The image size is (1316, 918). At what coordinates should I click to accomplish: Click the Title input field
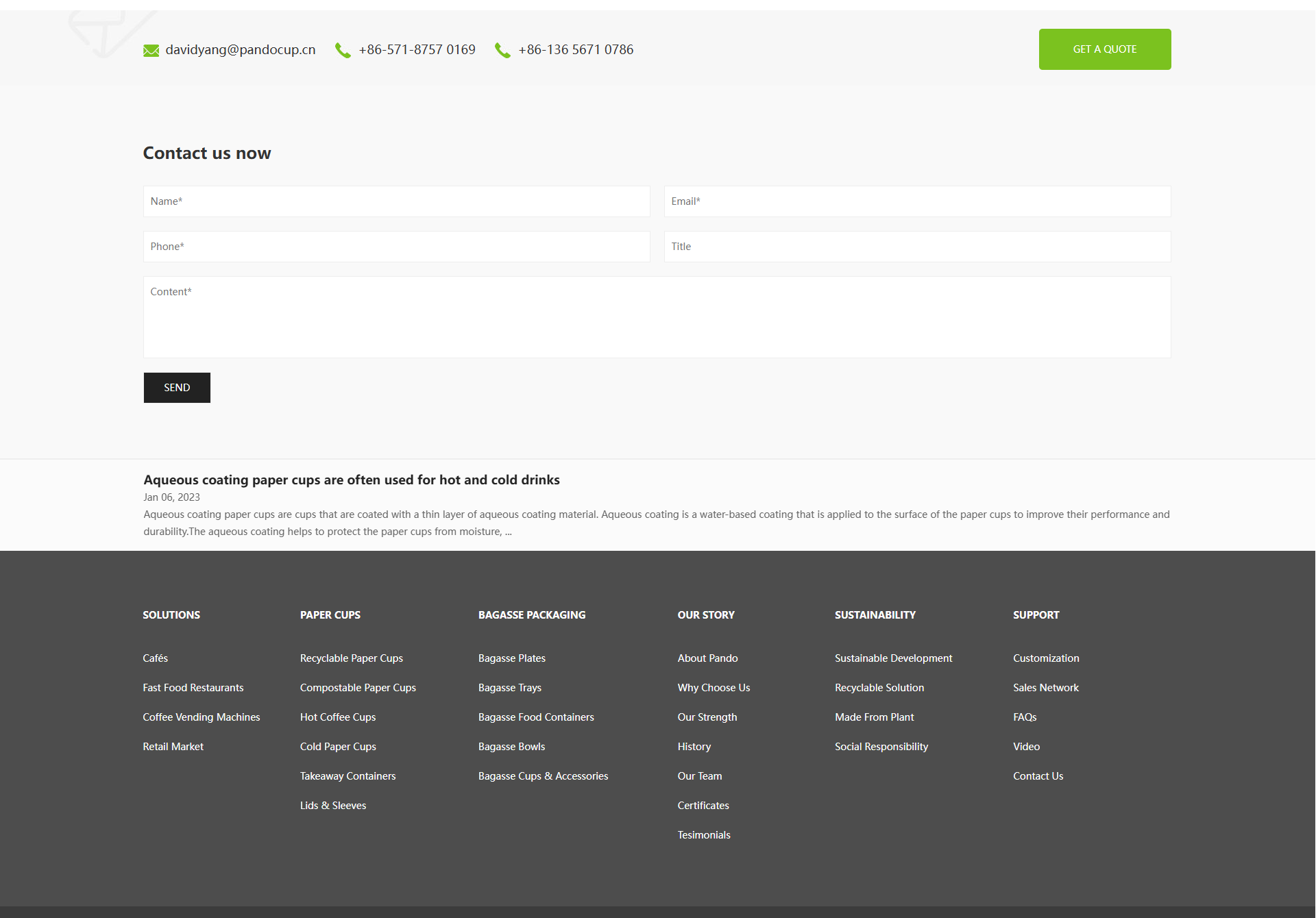[x=917, y=247]
